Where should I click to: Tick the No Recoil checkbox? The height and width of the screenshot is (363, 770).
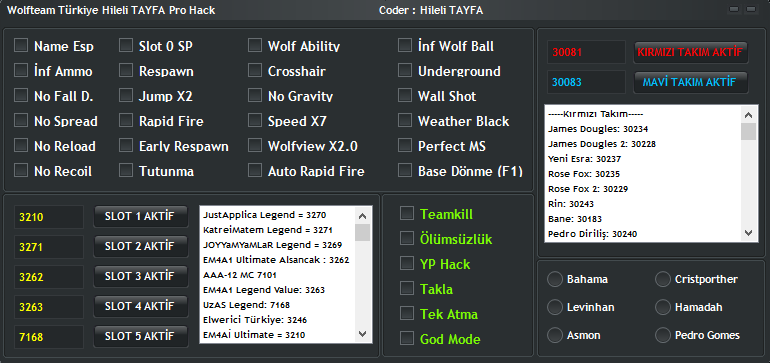pyautogui.click(x=21, y=171)
